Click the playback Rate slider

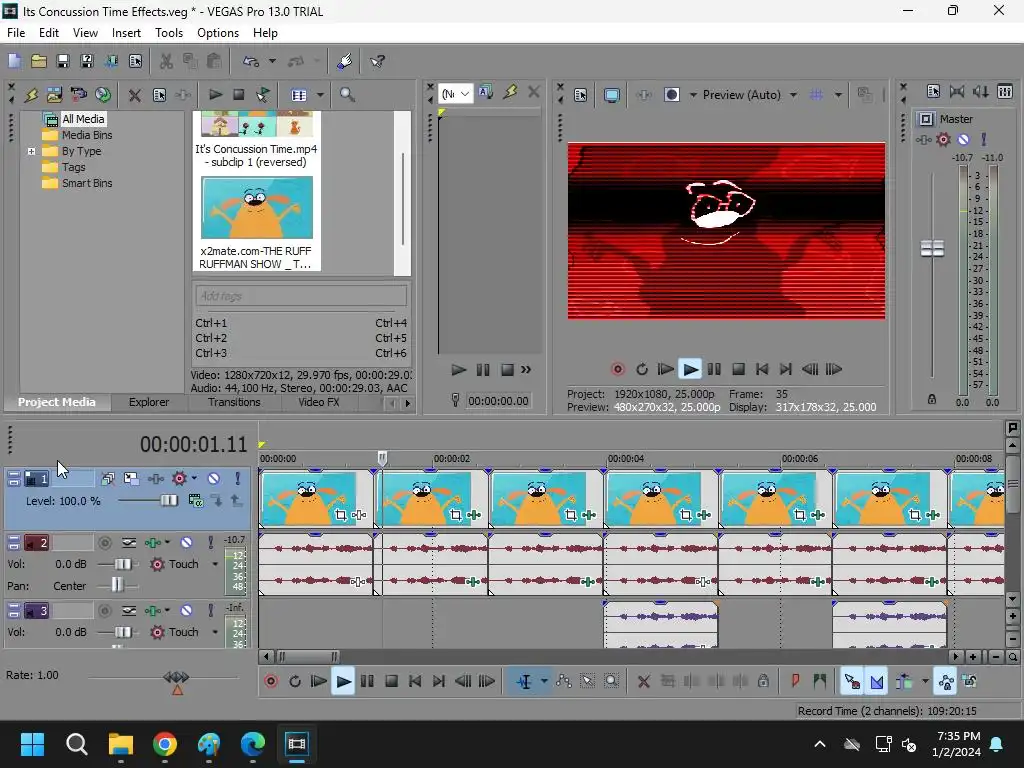click(176, 677)
